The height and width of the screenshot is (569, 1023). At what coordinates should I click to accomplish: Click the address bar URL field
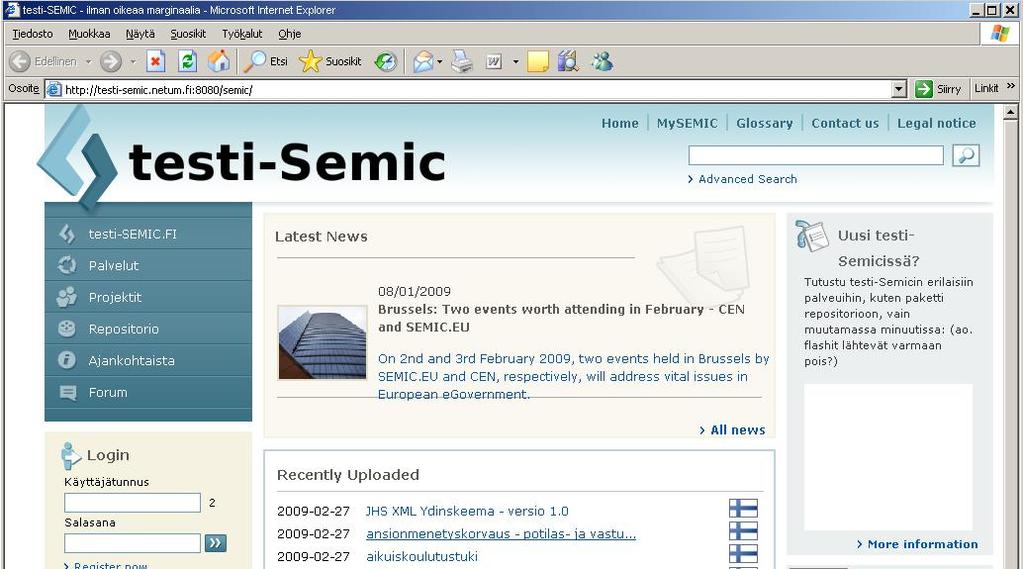pyautogui.click(x=478, y=89)
